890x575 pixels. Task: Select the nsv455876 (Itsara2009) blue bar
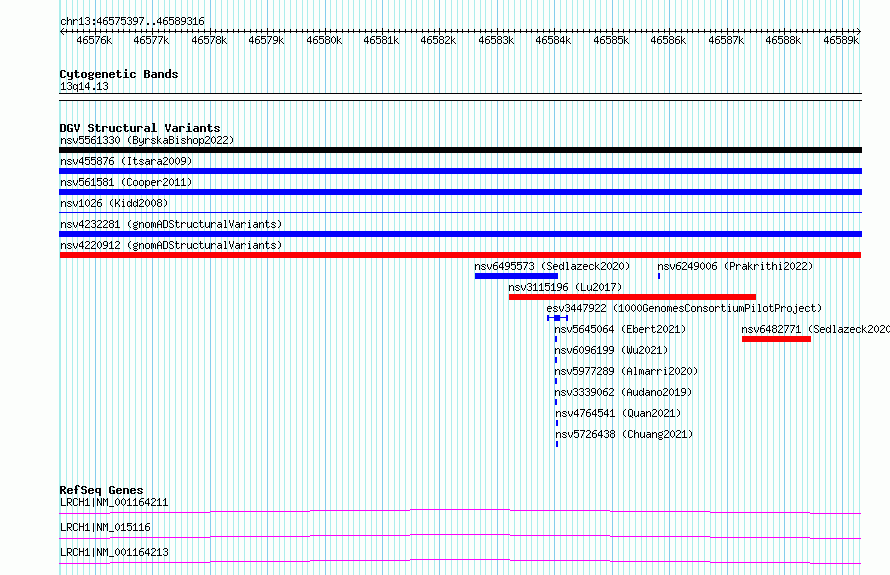click(460, 171)
